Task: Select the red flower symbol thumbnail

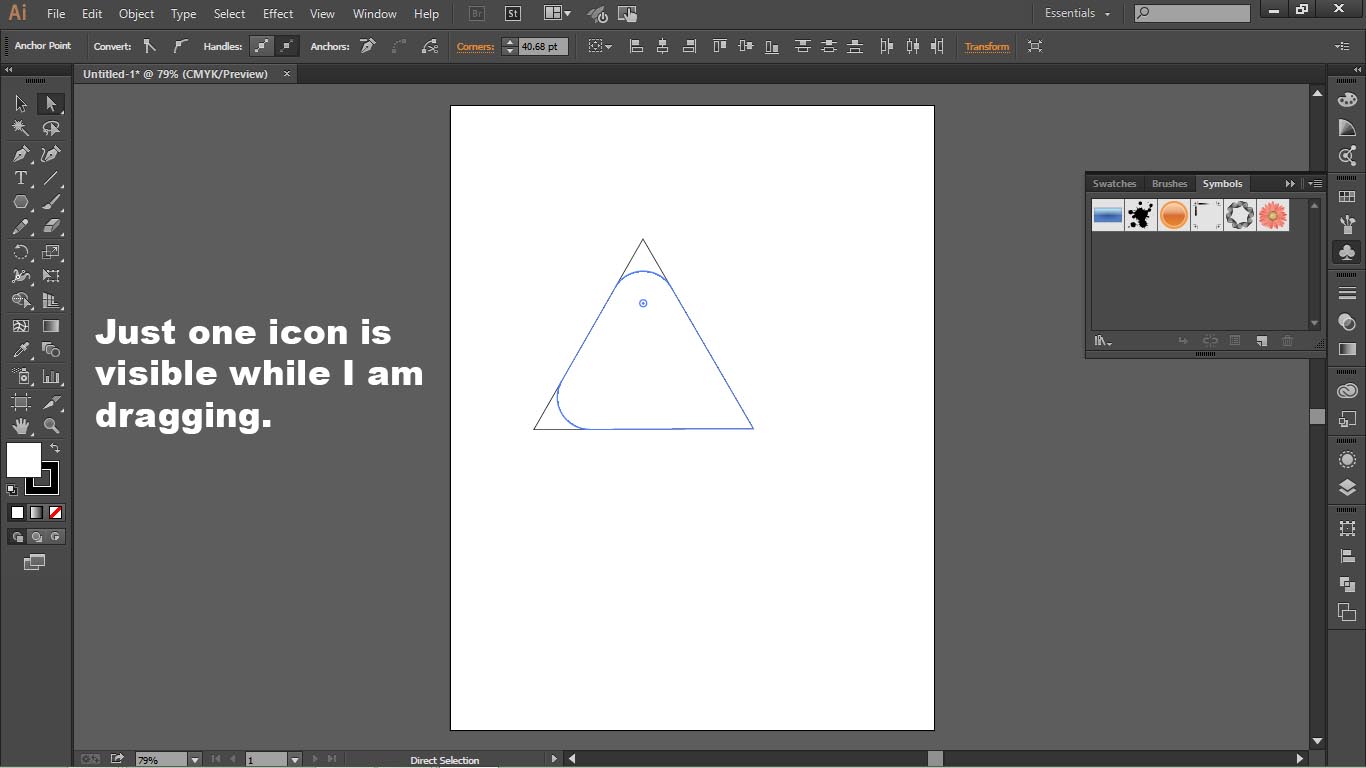Action: tap(1273, 215)
